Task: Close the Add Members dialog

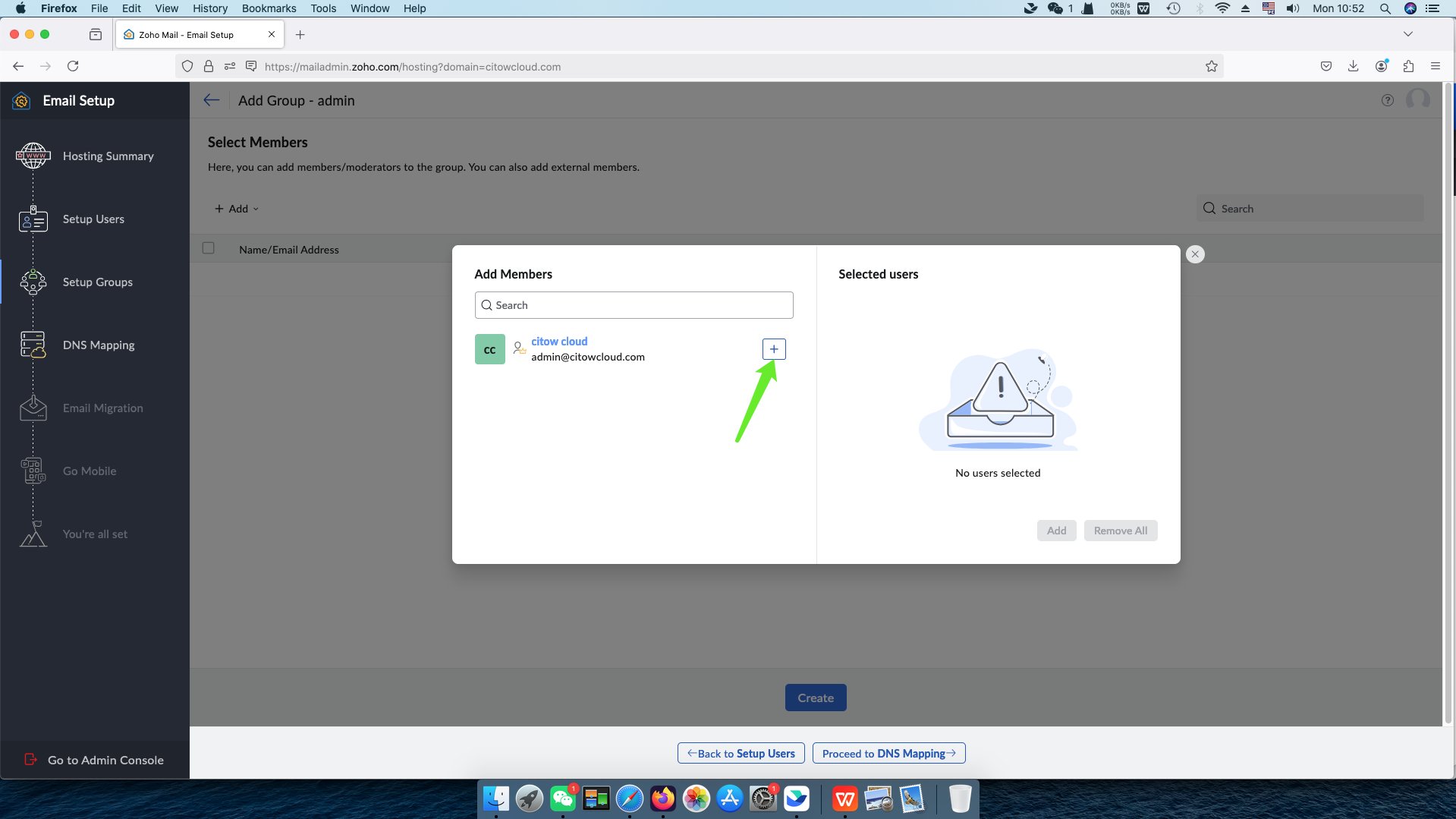Action: [1195, 254]
